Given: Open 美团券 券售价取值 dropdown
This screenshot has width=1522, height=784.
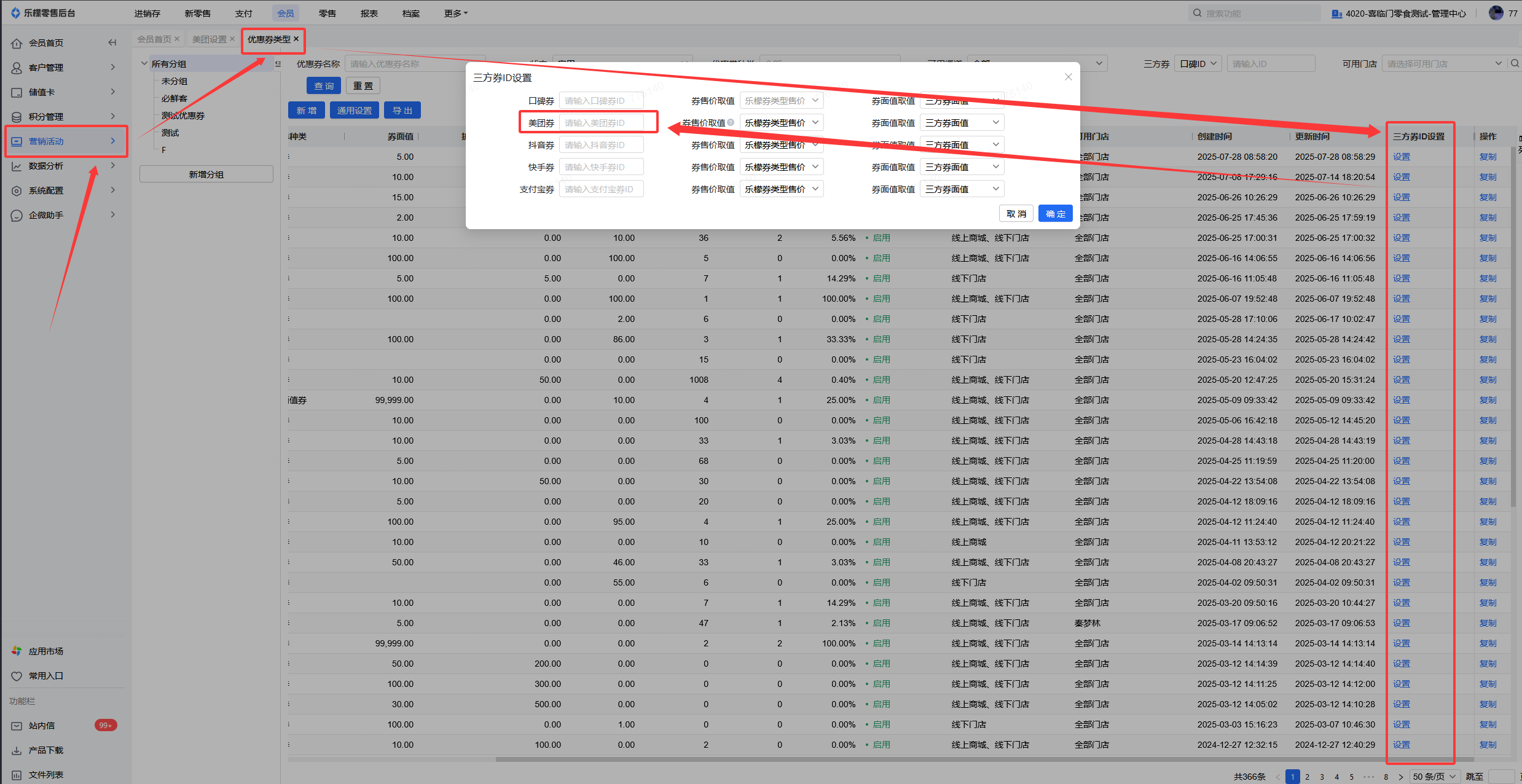Looking at the screenshot, I should pos(782,123).
